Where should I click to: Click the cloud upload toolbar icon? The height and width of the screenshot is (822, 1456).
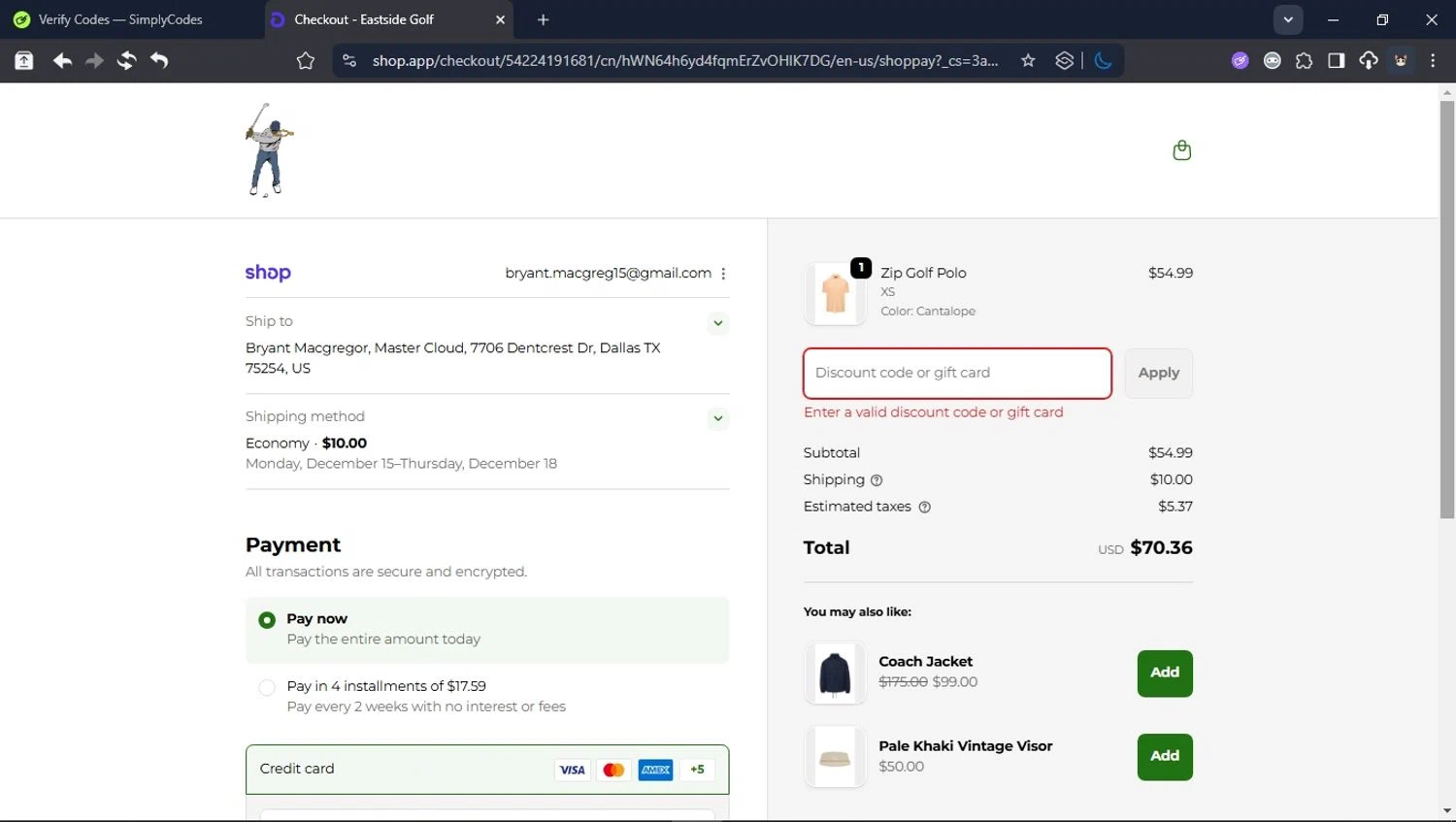click(x=1368, y=60)
